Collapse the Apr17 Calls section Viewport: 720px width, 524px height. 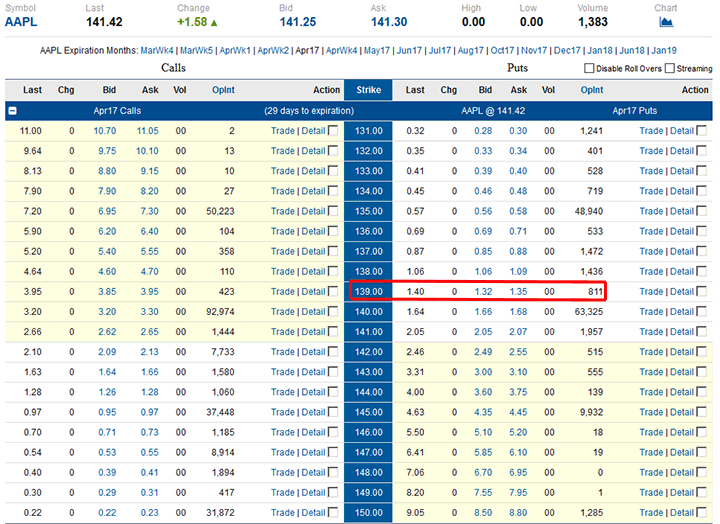pyautogui.click(x=12, y=111)
